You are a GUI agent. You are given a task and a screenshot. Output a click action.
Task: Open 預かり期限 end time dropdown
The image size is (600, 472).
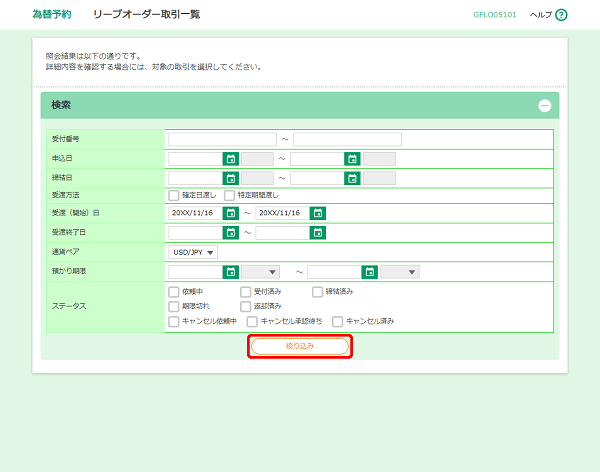click(400, 272)
